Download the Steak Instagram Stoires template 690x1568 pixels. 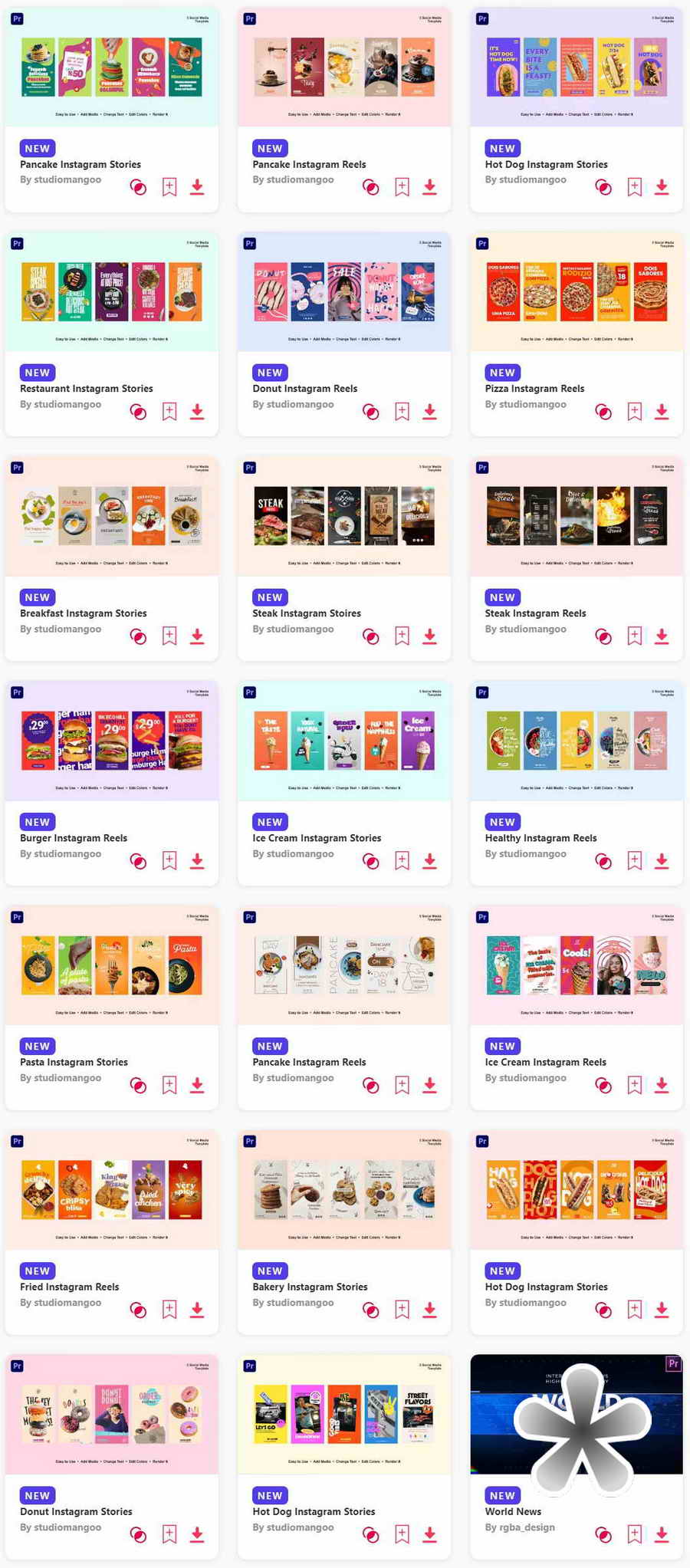[x=430, y=636]
